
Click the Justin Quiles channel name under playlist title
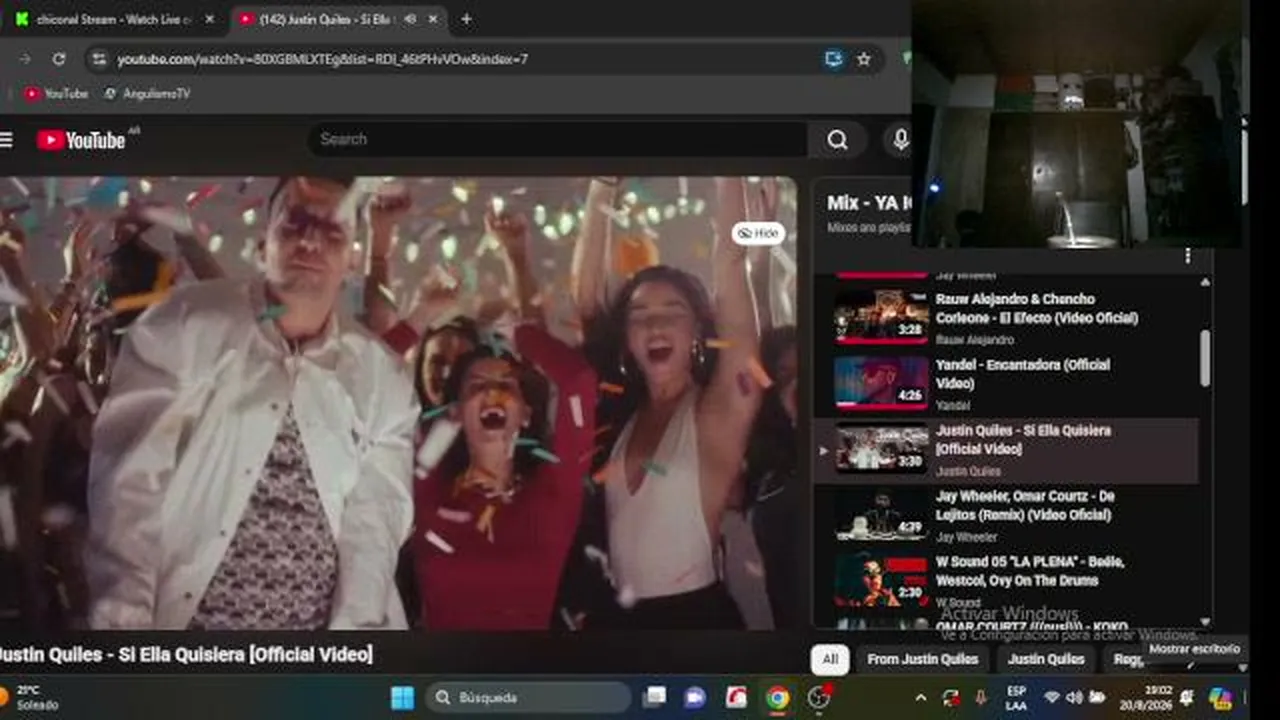[968, 471]
